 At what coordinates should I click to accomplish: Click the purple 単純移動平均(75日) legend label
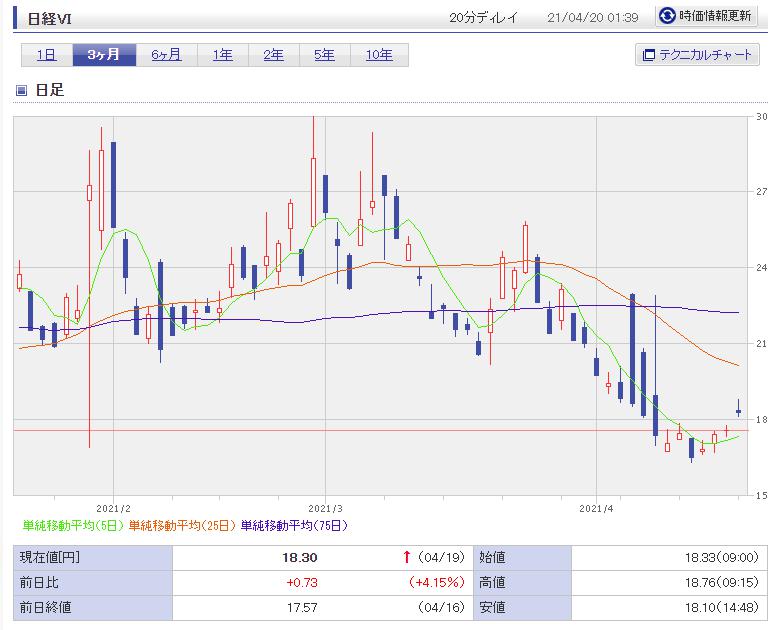click(294, 525)
